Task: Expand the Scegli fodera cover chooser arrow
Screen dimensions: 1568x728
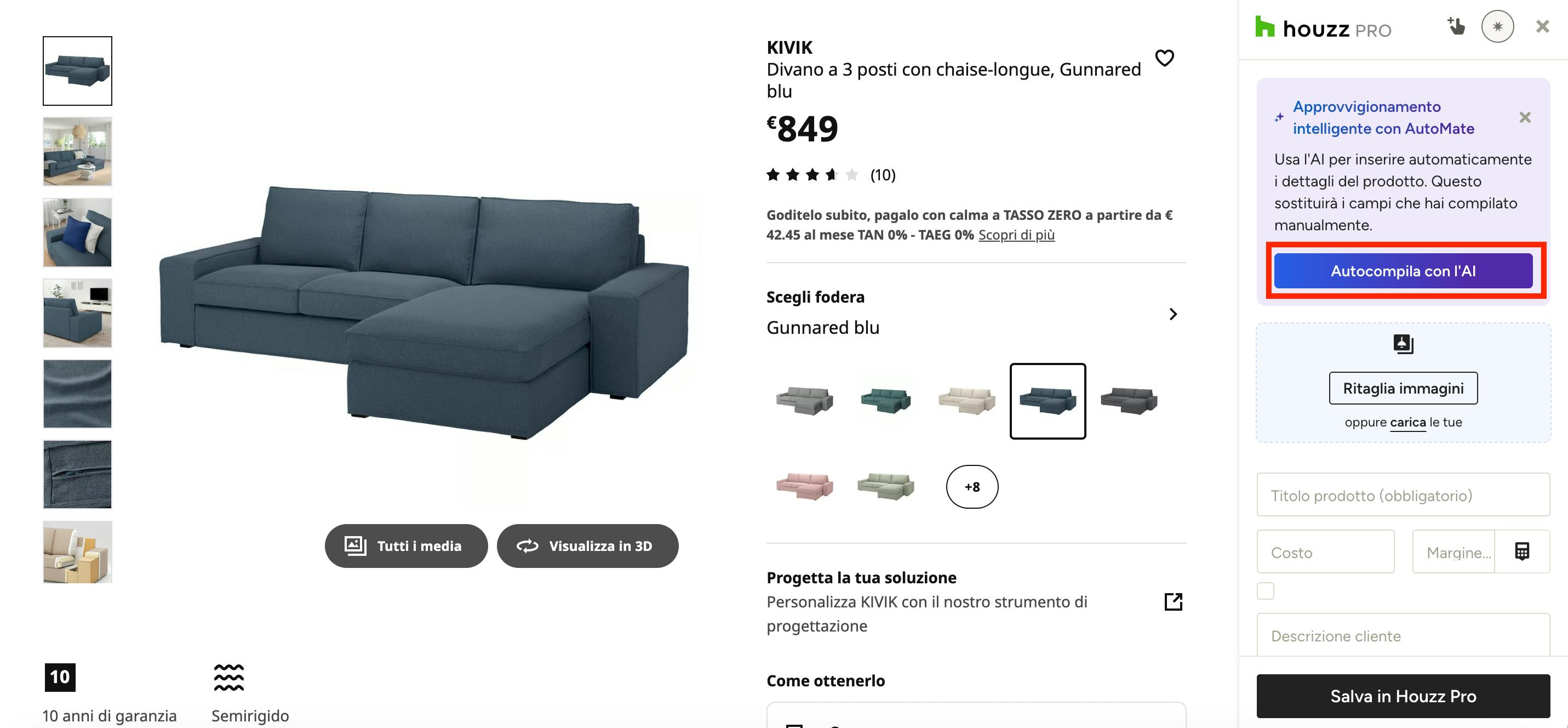Action: (x=1173, y=314)
